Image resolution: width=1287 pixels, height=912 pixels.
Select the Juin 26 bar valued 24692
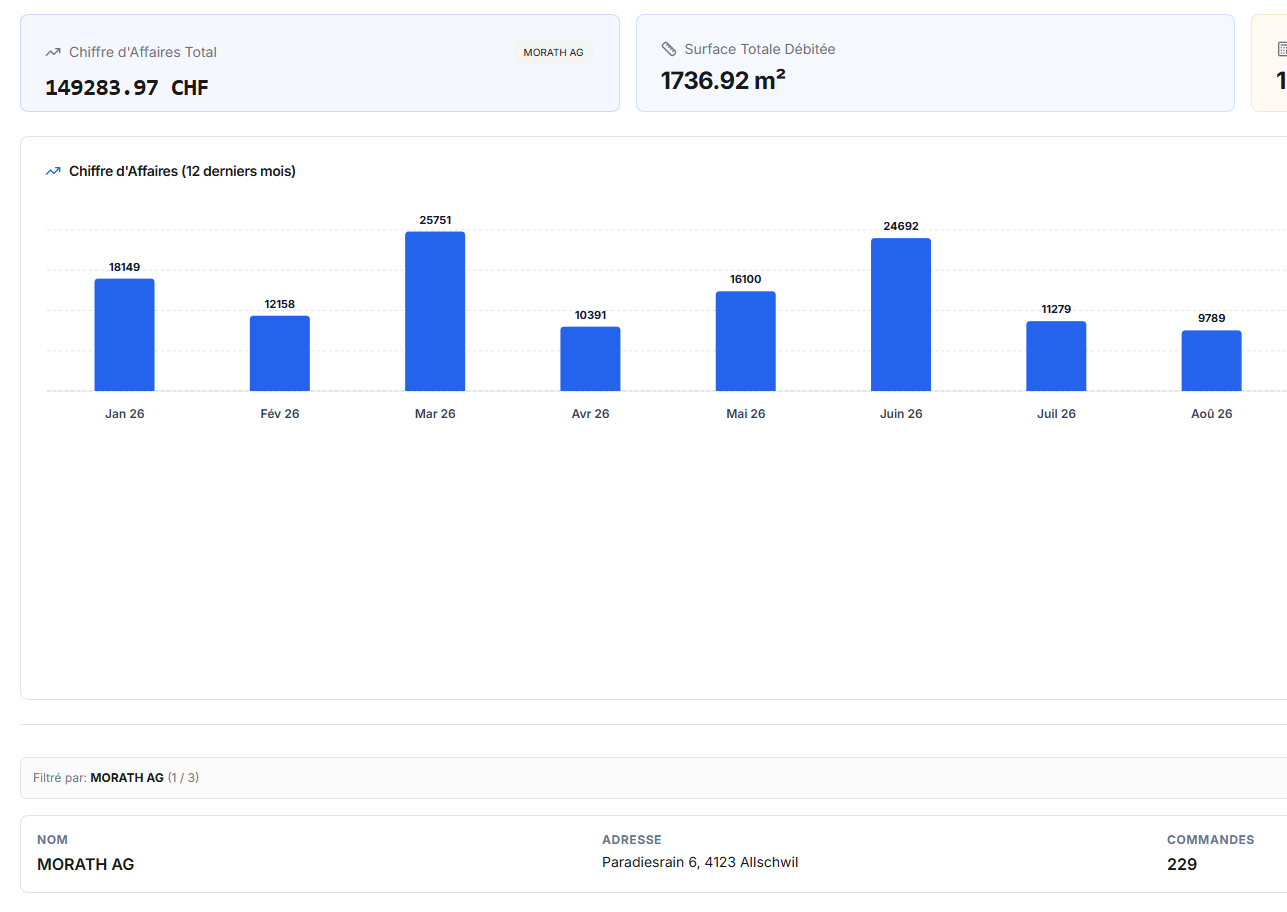click(x=901, y=315)
